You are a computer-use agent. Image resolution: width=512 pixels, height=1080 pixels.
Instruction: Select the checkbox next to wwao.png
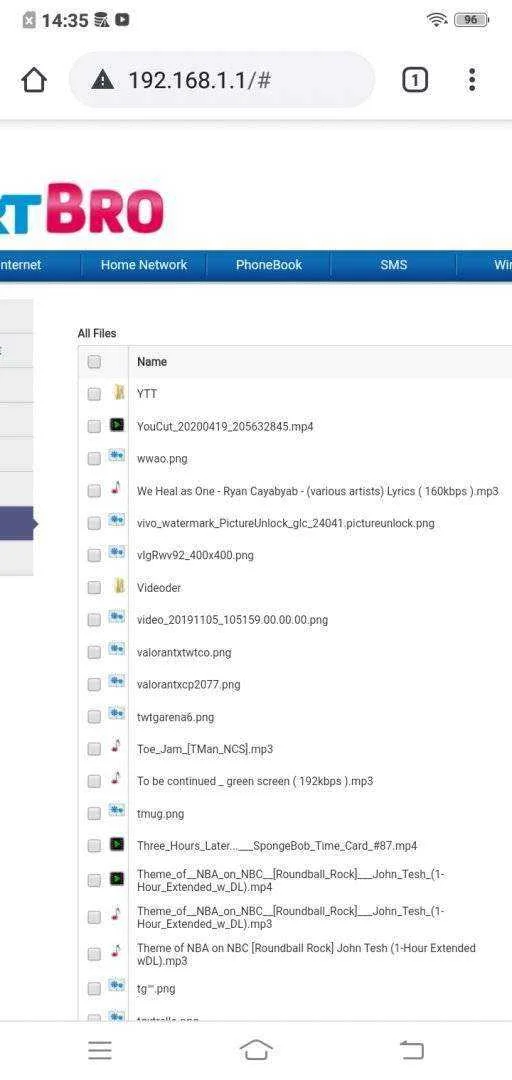coord(94,459)
